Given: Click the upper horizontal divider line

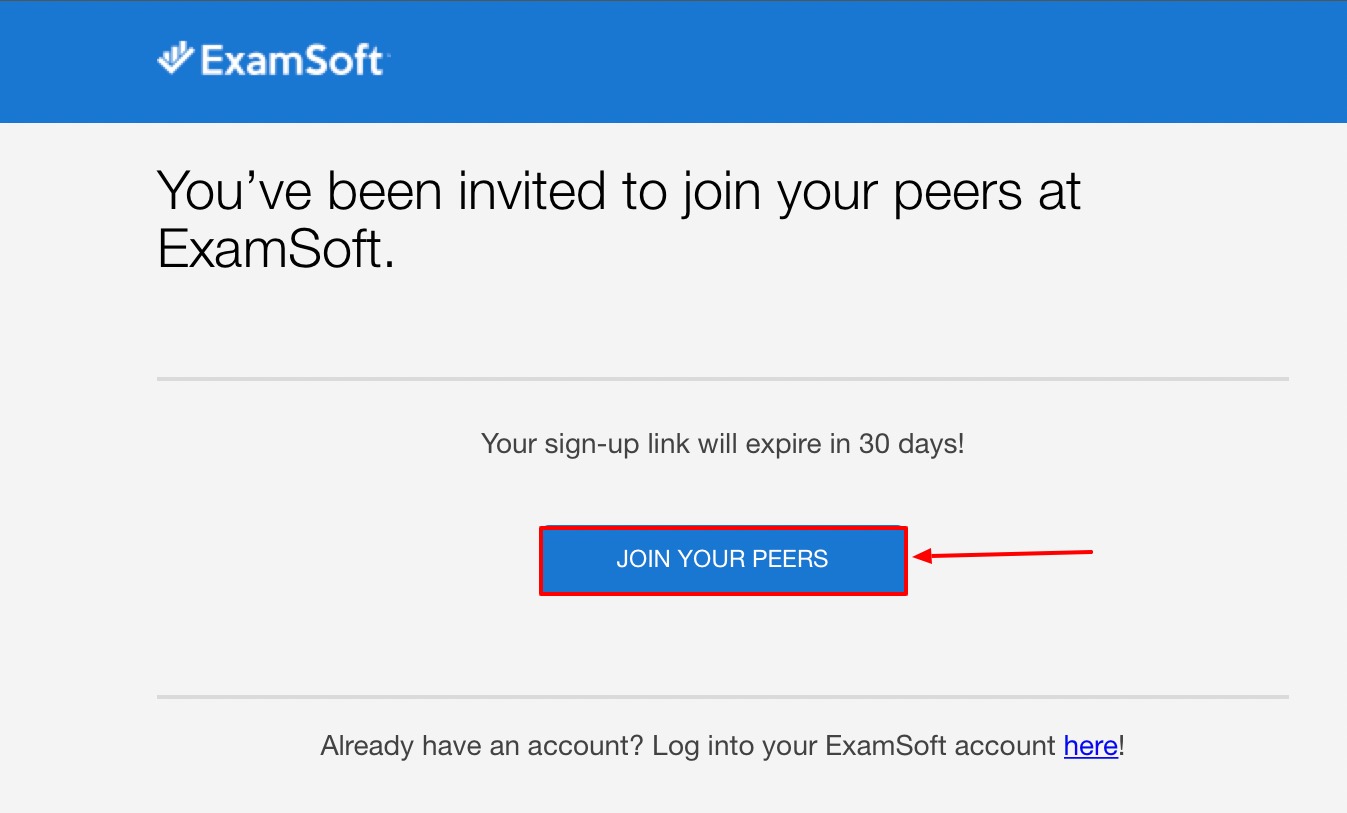Looking at the screenshot, I should coord(722,379).
